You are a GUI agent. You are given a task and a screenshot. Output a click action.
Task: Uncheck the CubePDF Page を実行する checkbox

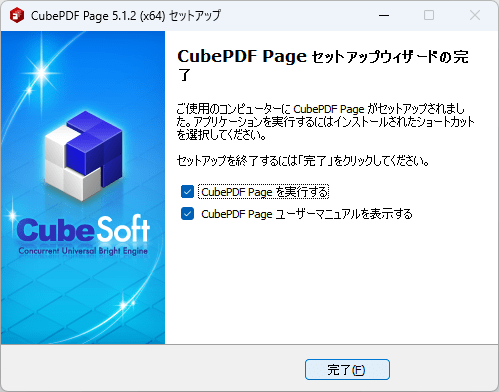(x=187, y=192)
